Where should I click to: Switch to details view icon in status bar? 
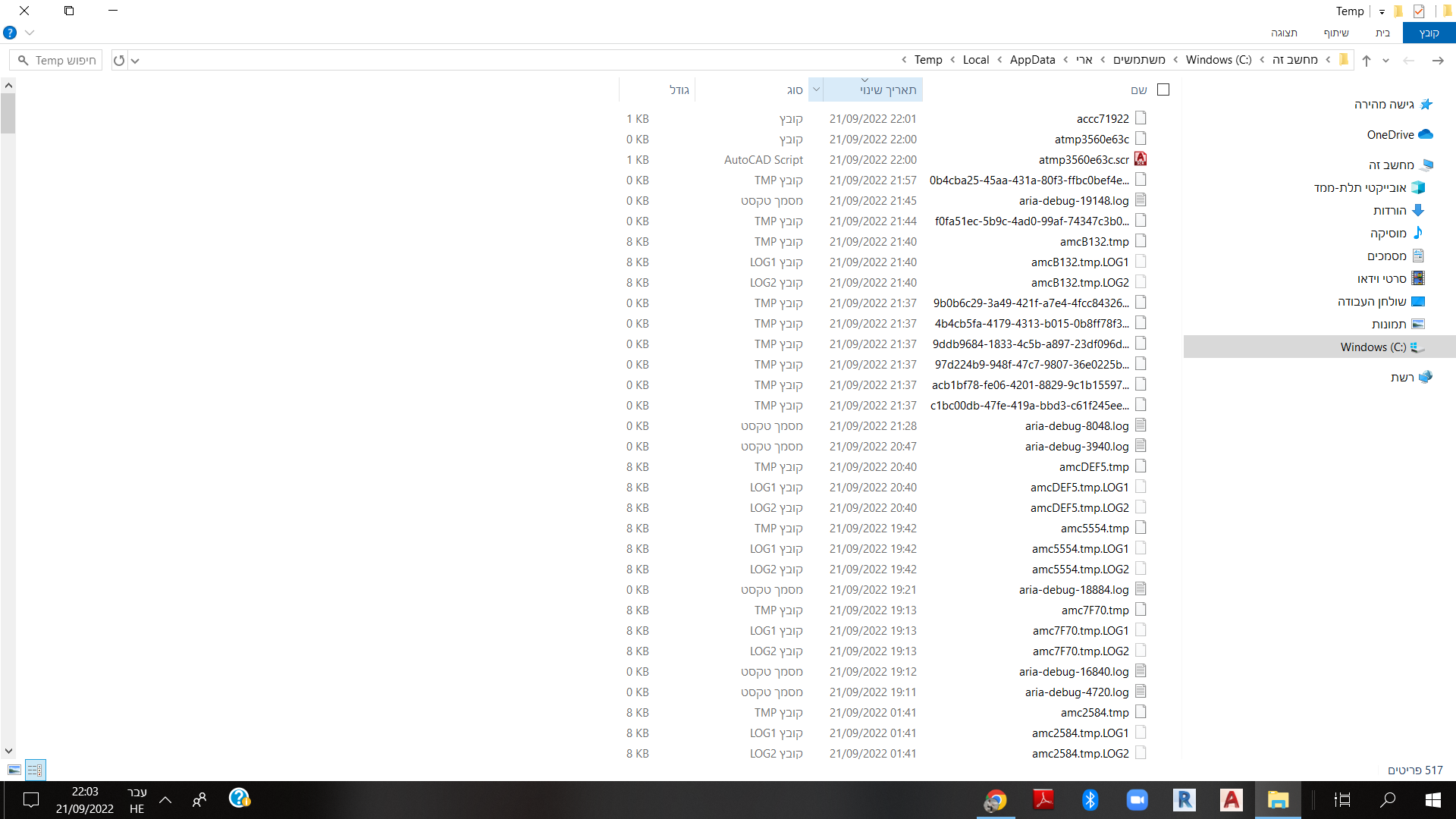35,770
